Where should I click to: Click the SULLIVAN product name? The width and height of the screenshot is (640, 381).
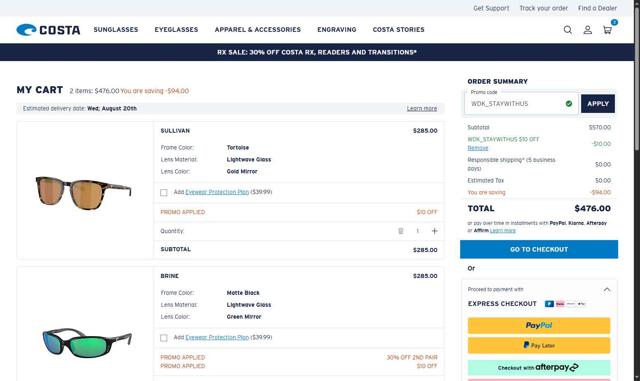tap(175, 131)
